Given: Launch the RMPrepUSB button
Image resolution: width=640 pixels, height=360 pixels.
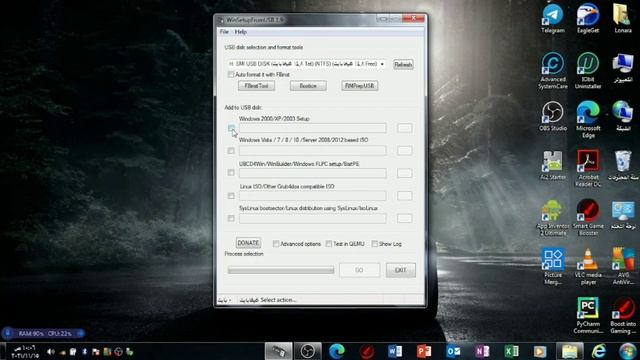Looking at the screenshot, I should point(360,86).
